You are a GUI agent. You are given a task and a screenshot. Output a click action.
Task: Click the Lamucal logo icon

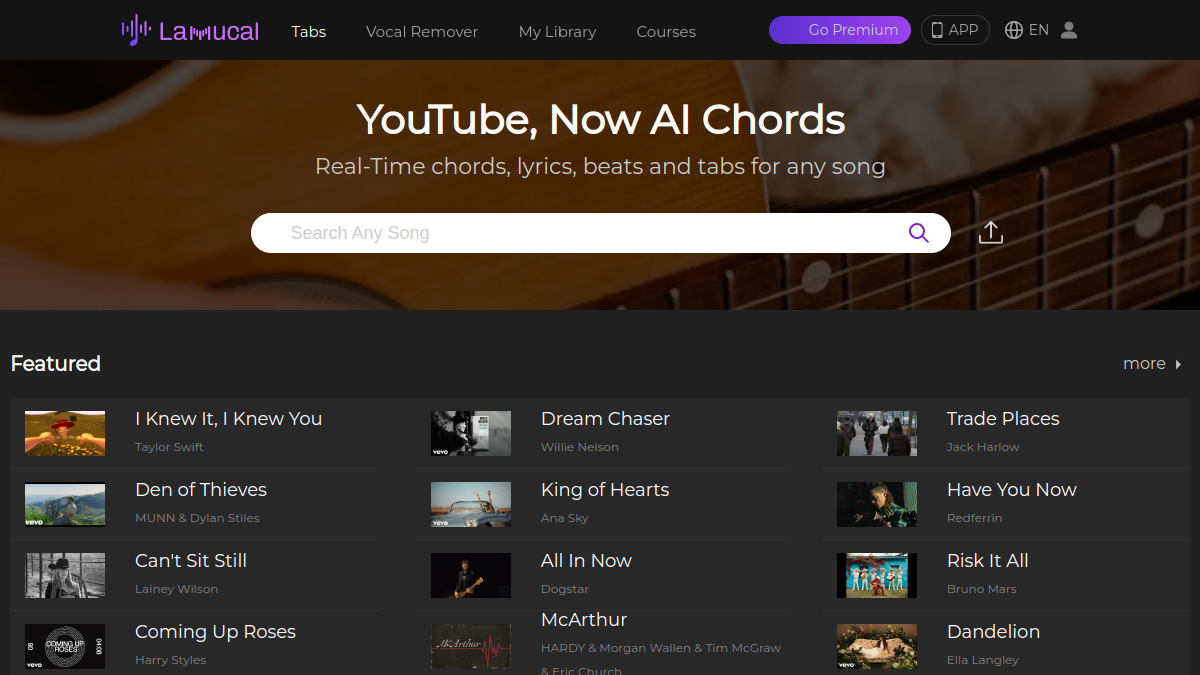click(136, 30)
